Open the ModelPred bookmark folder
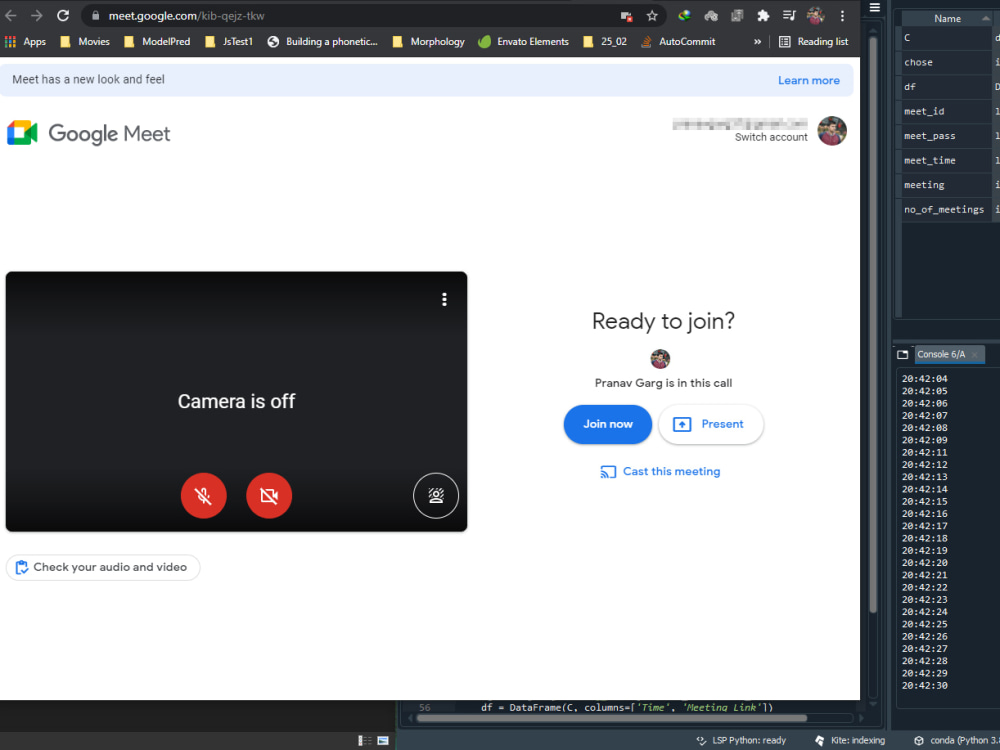The height and width of the screenshot is (750, 1000). coord(157,41)
